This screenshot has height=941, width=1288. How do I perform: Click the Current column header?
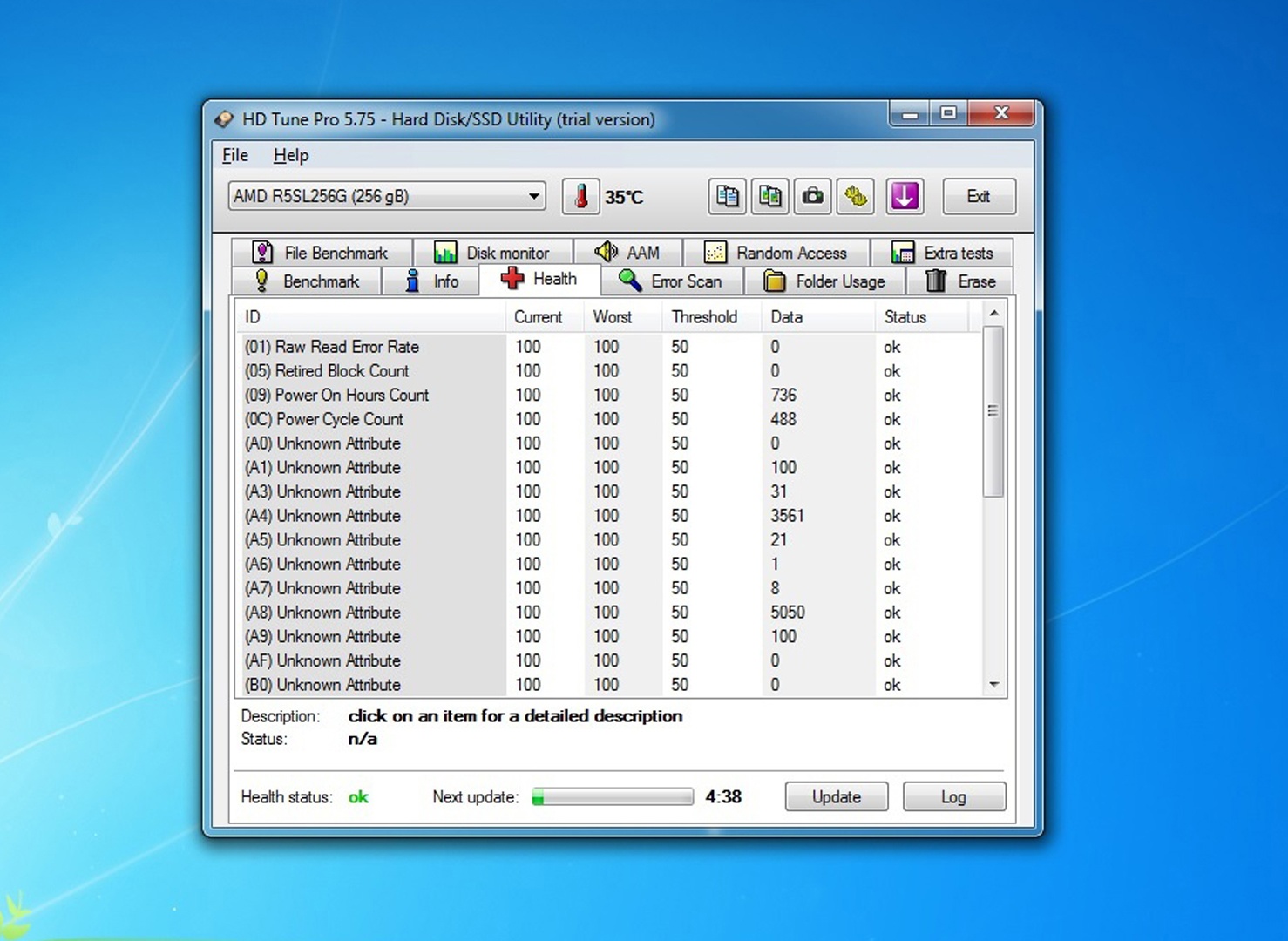[x=545, y=317]
